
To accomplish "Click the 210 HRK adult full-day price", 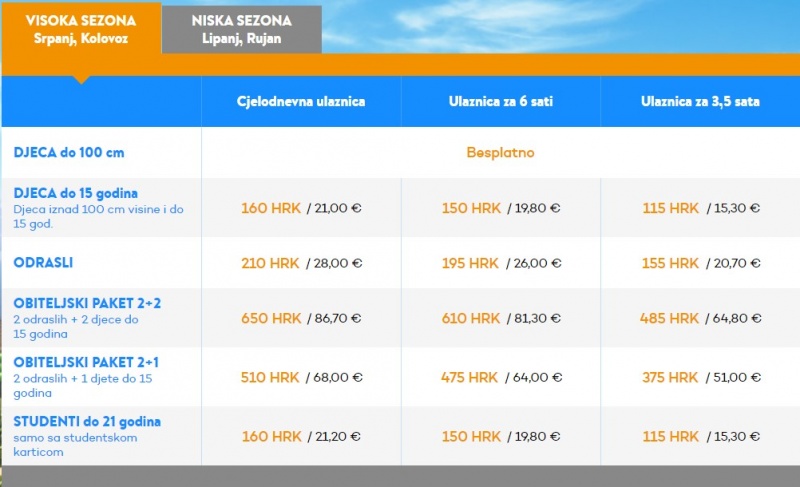I will pos(271,263).
